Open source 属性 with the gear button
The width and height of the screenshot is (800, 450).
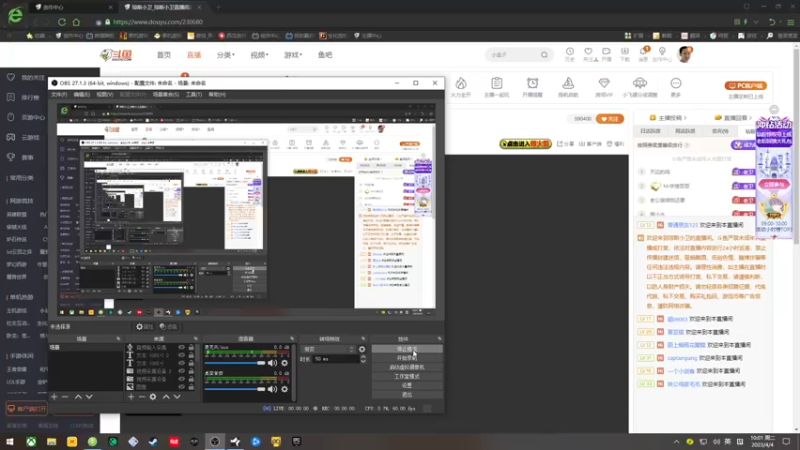coord(144,327)
